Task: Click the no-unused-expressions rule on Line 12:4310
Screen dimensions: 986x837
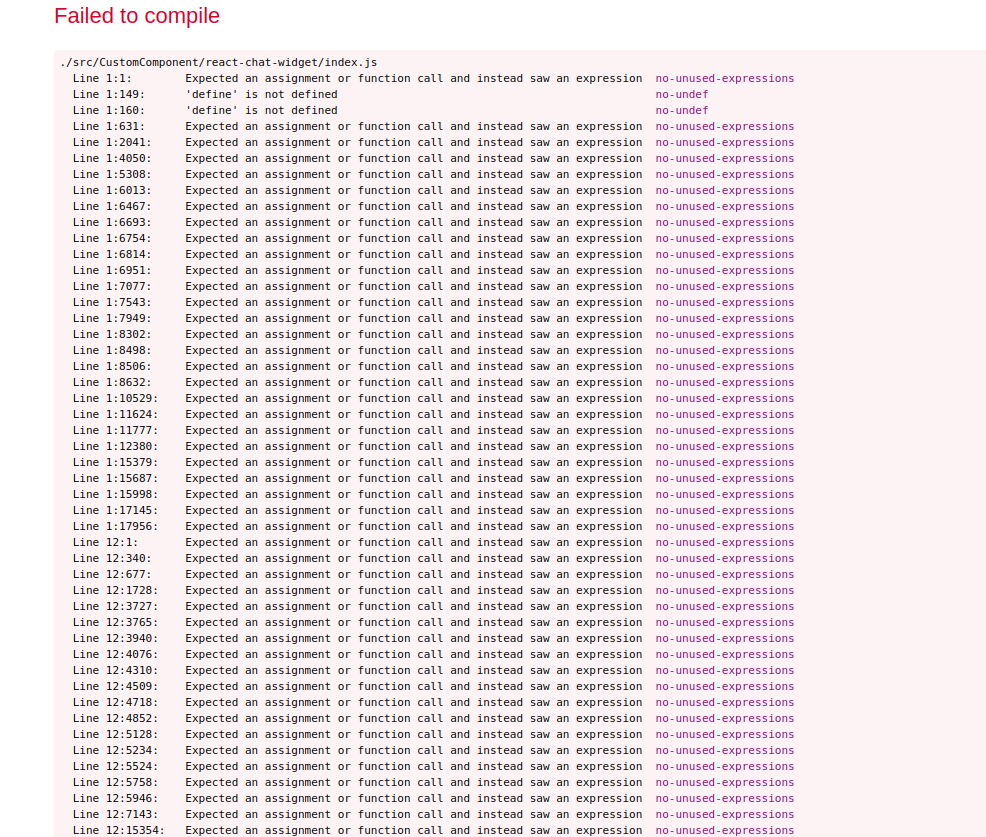Action: click(724, 671)
